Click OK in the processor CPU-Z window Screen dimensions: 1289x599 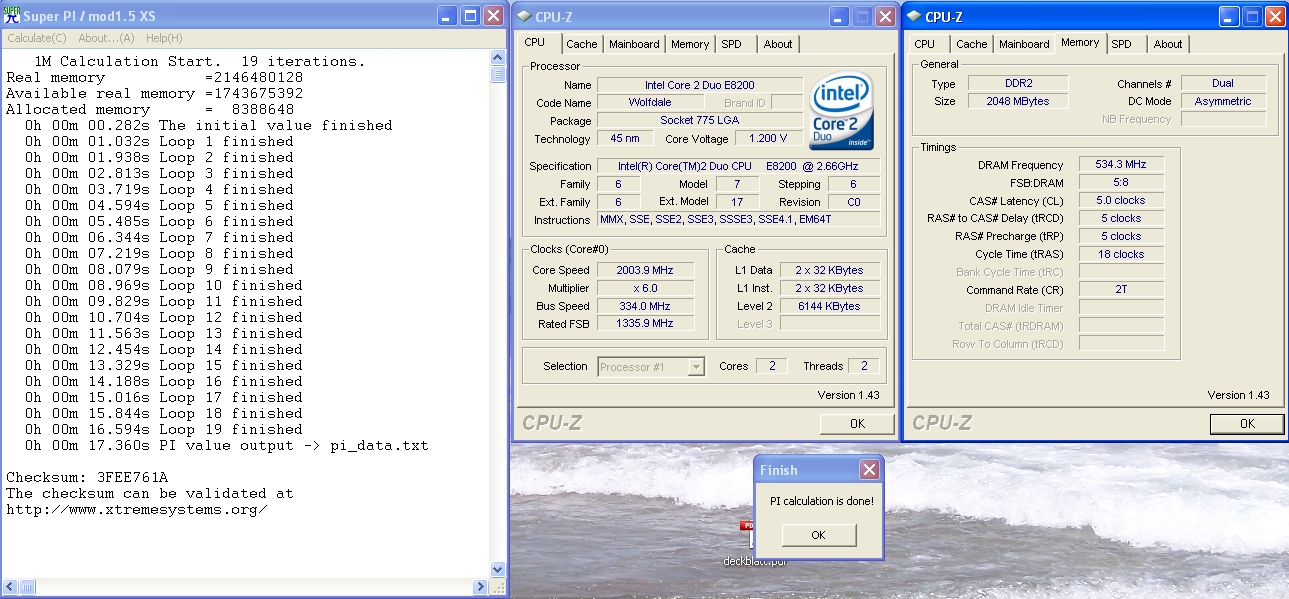click(x=857, y=423)
